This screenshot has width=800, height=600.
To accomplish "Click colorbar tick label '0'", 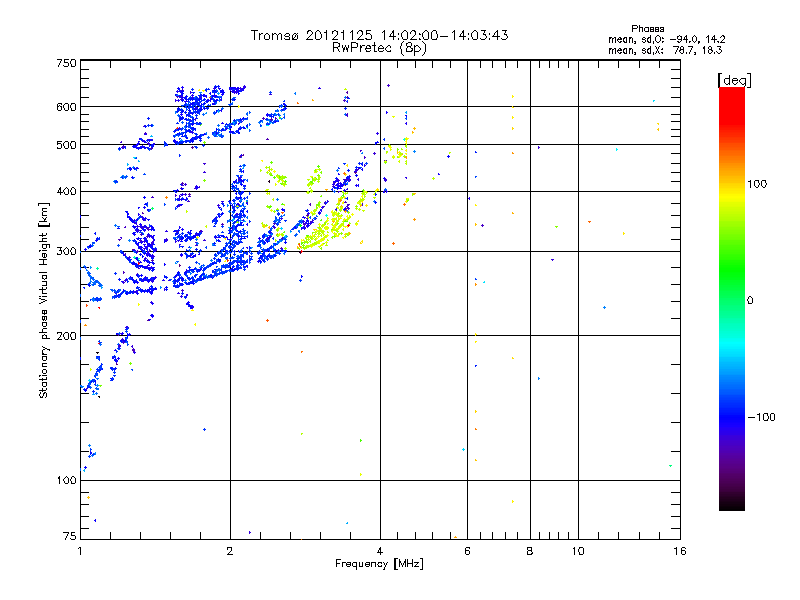I will [750, 301].
